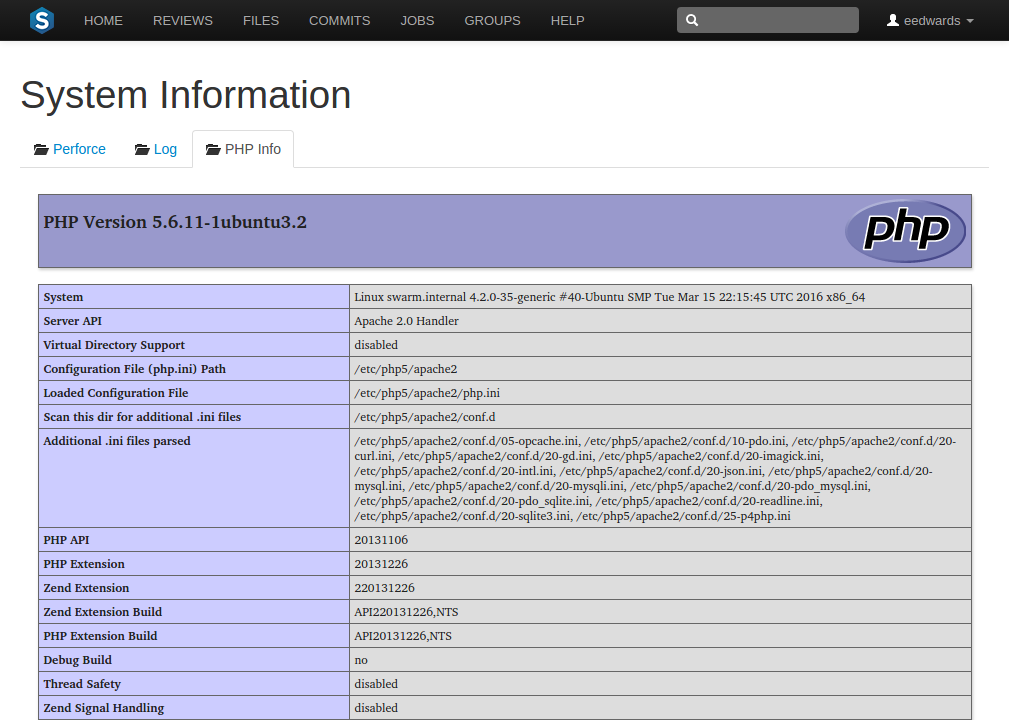Image resolution: width=1009 pixels, height=720 pixels.
Task: Open HELP in navigation bar
Action: pyautogui.click(x=568, y=21)
